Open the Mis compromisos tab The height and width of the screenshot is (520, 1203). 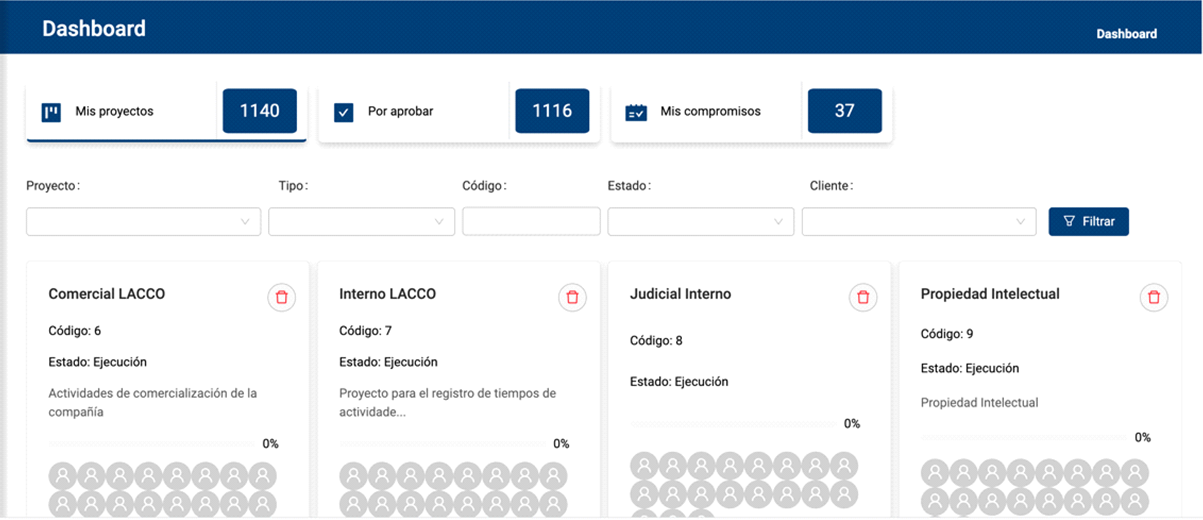[x=710, y=112]
